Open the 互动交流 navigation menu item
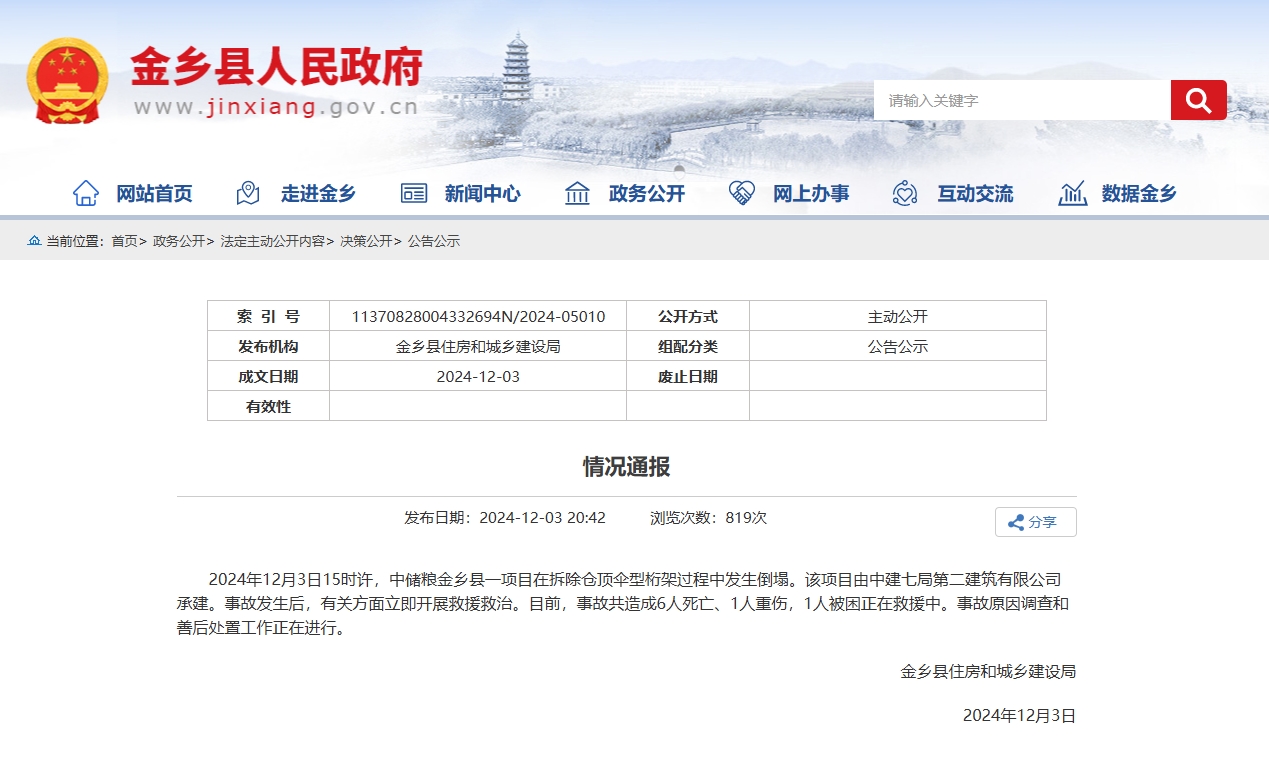 click(x=976, y=193)
